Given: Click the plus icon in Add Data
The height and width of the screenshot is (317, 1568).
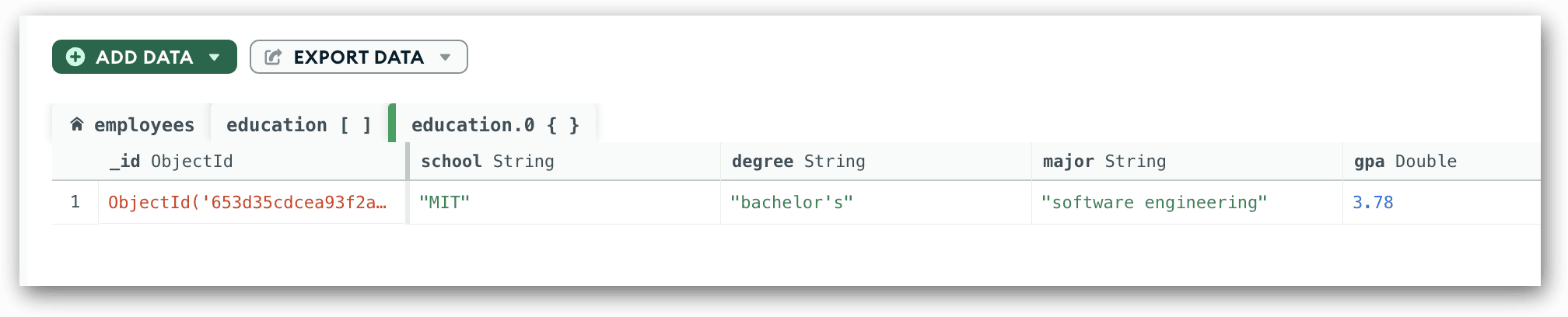Looking at the screenshot, I should pos(75,57).
